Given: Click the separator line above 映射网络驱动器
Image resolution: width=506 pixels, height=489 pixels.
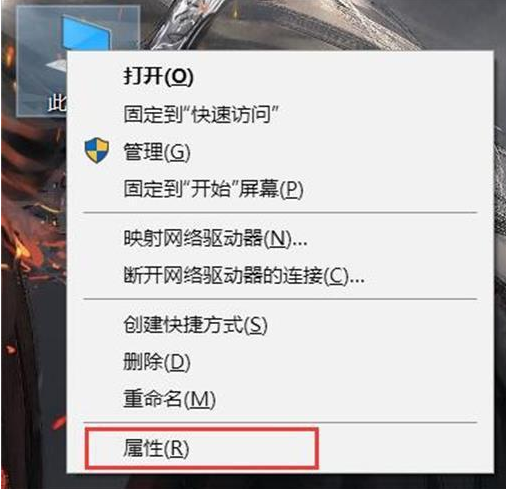Looking at the screenshot, I should coord(280,212).
